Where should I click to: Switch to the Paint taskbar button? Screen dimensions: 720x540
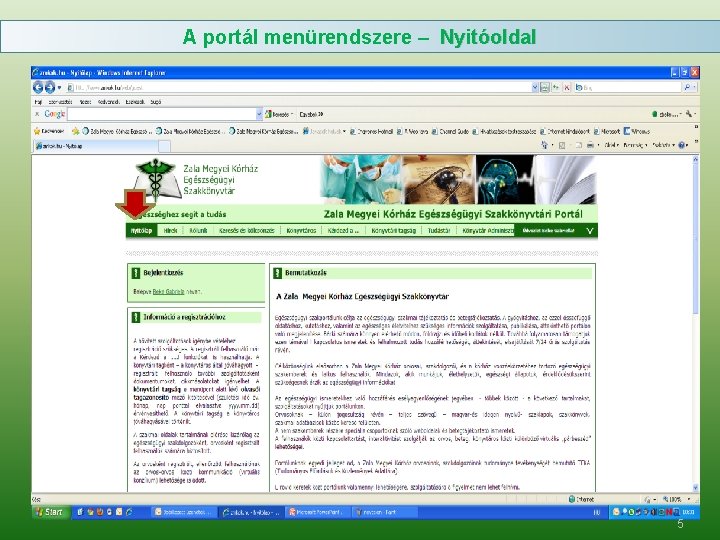(x=384, y=512)
